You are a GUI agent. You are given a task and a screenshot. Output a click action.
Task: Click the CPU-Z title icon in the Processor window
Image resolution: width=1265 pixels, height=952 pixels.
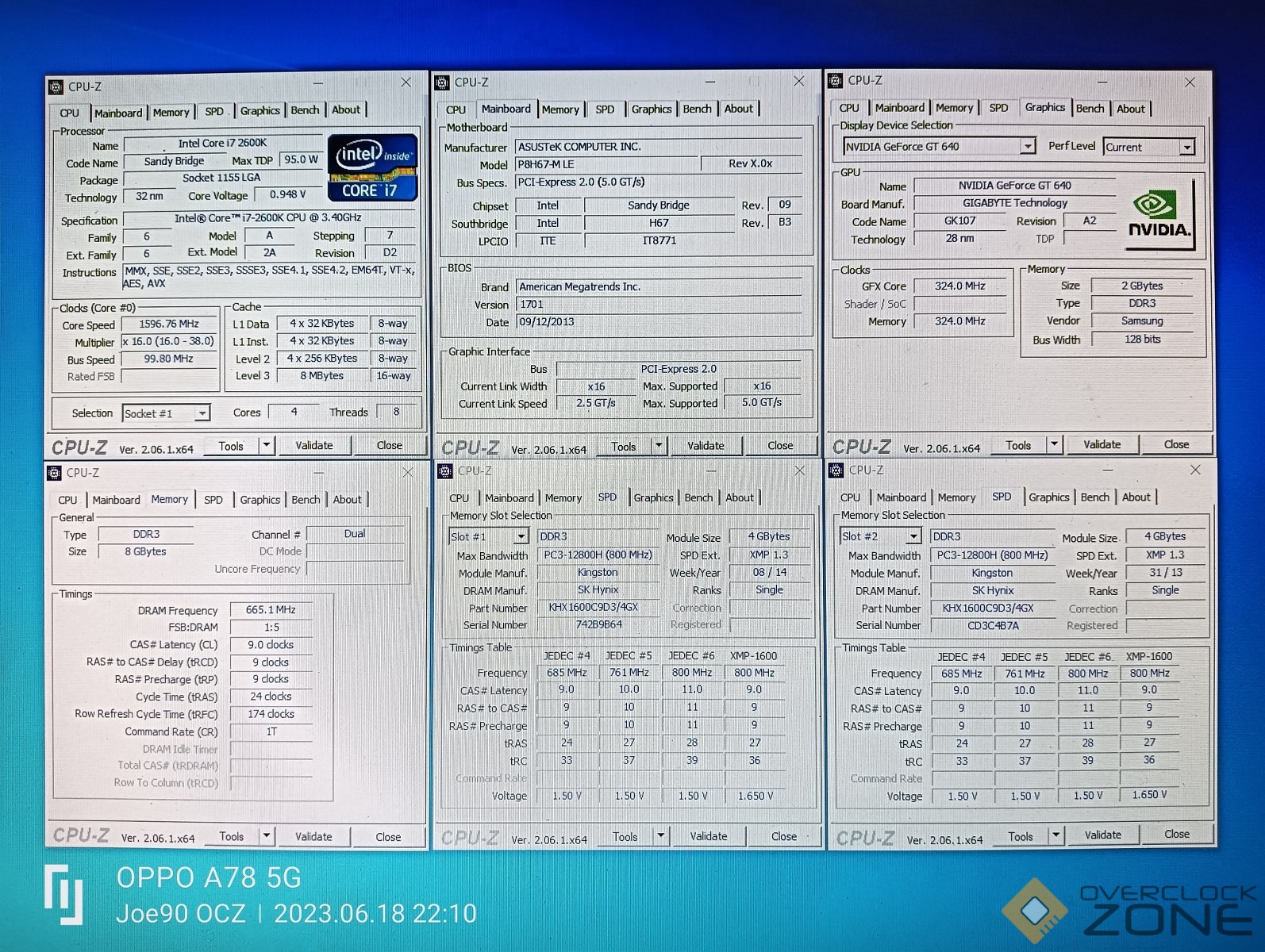[x=56, y=86]
